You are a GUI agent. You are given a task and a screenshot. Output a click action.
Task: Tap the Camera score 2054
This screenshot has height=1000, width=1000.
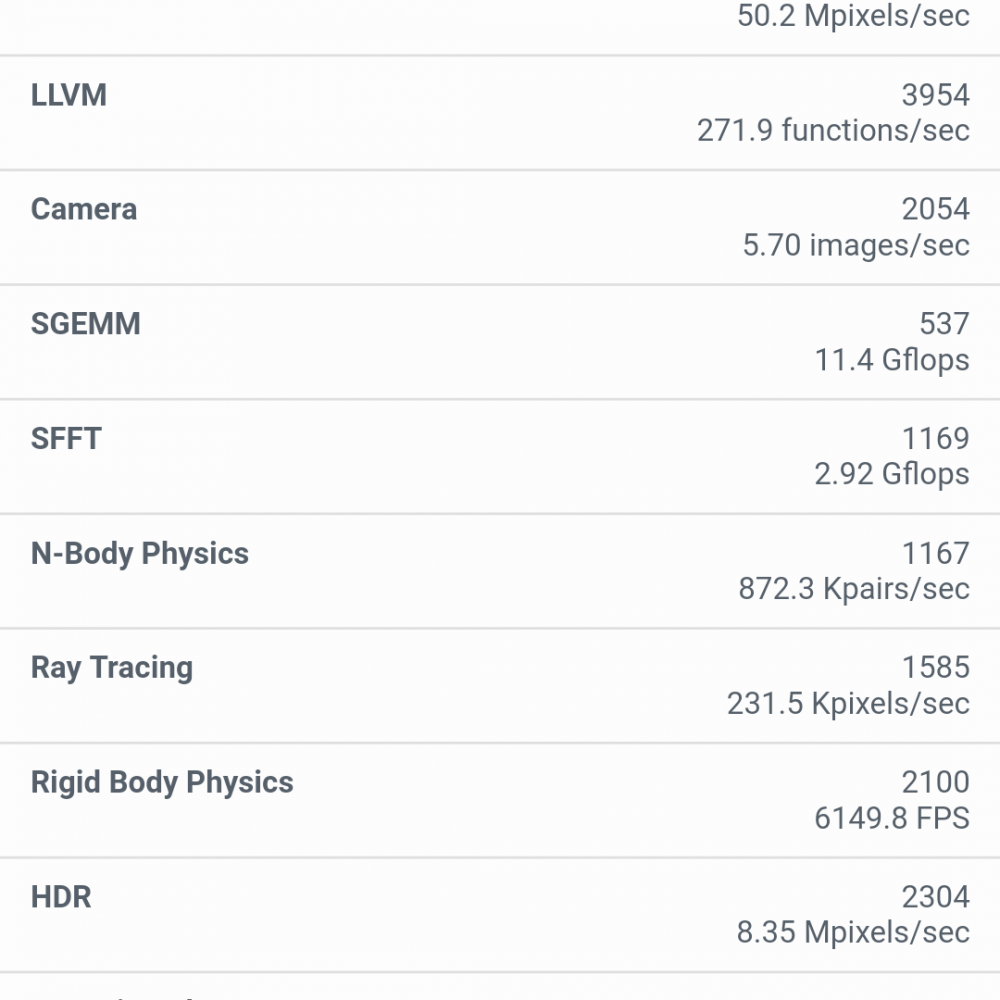pos(936,209)
